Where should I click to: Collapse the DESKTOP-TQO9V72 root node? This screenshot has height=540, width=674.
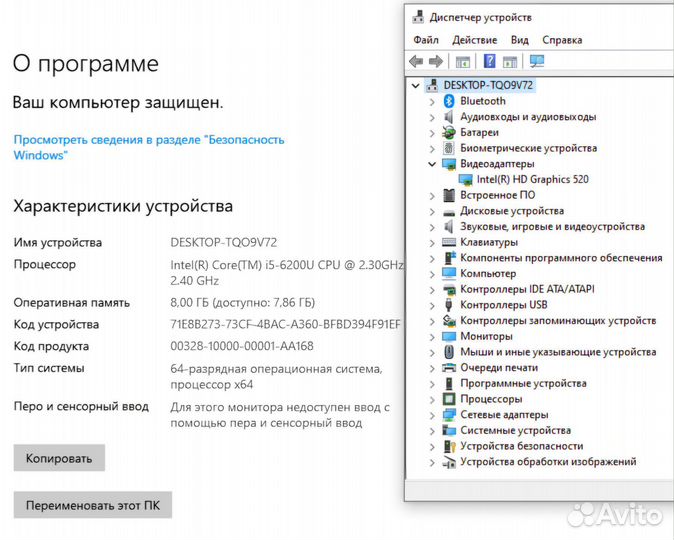click(415, 86)
